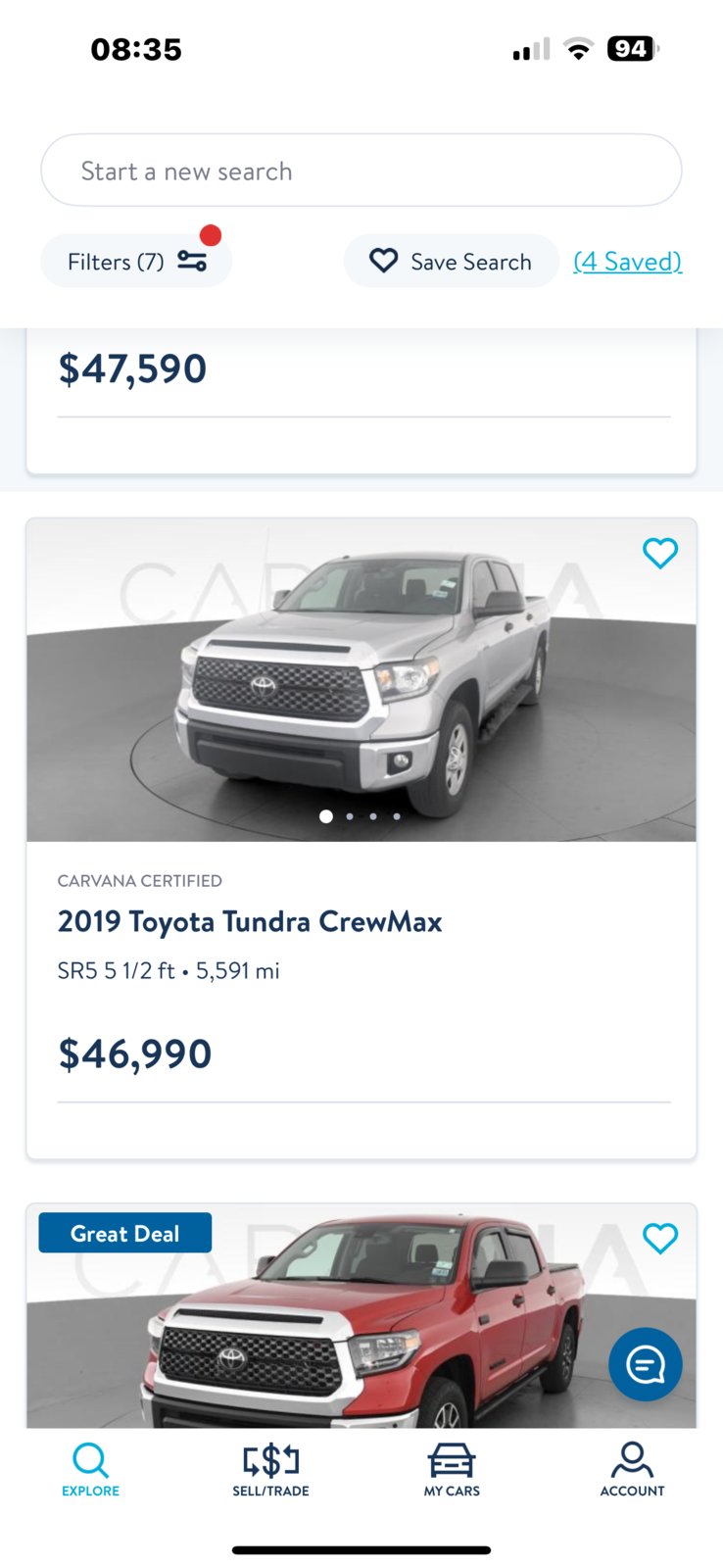The image size is (723, 1568).
Task: Open the 4 Saved link
Action: 628,262
